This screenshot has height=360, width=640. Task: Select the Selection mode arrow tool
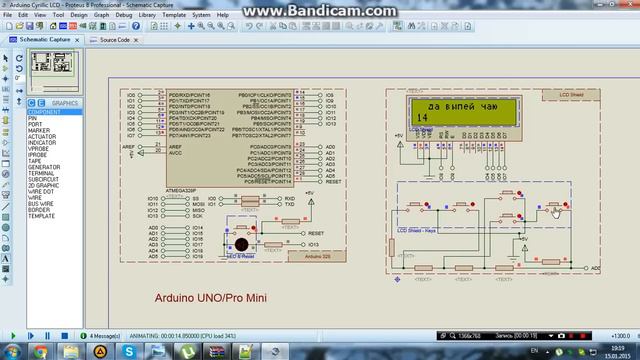[5, 58]
